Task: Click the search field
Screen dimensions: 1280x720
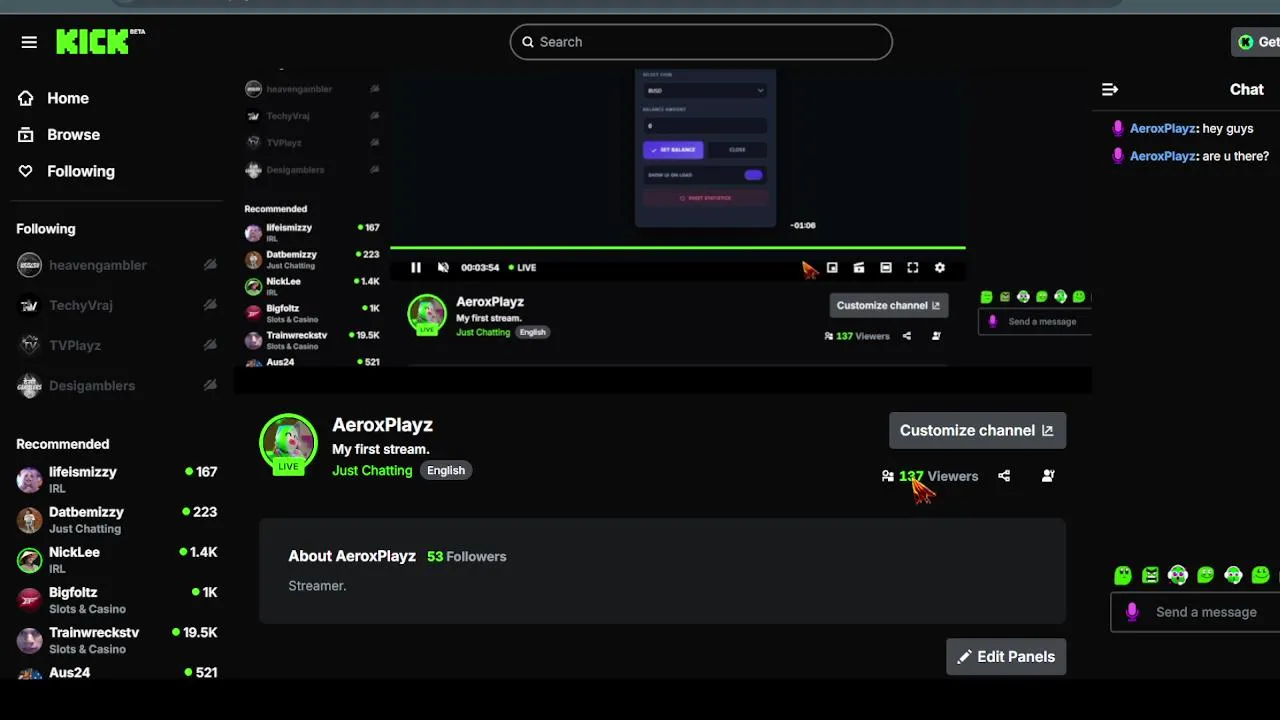Action: coord(701,42)
